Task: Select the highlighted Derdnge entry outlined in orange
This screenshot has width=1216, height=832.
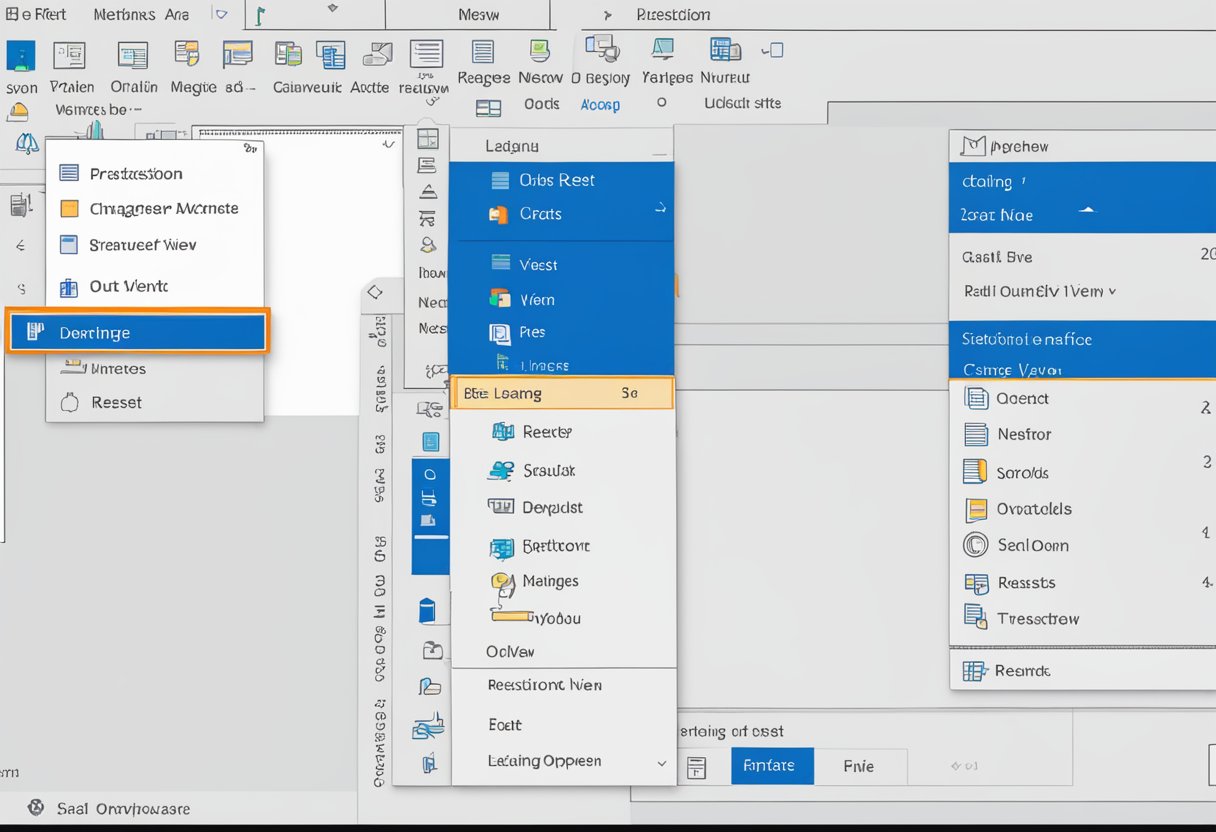Action: click(137, 331)
